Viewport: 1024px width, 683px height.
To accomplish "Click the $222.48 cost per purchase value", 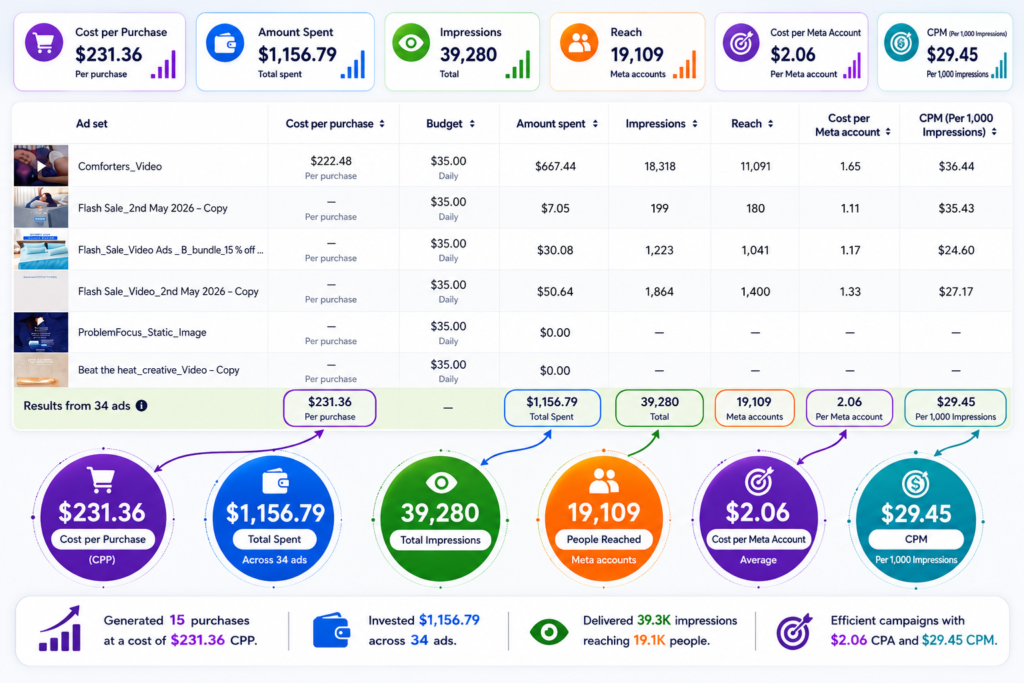I will click(x=330, y=161).
